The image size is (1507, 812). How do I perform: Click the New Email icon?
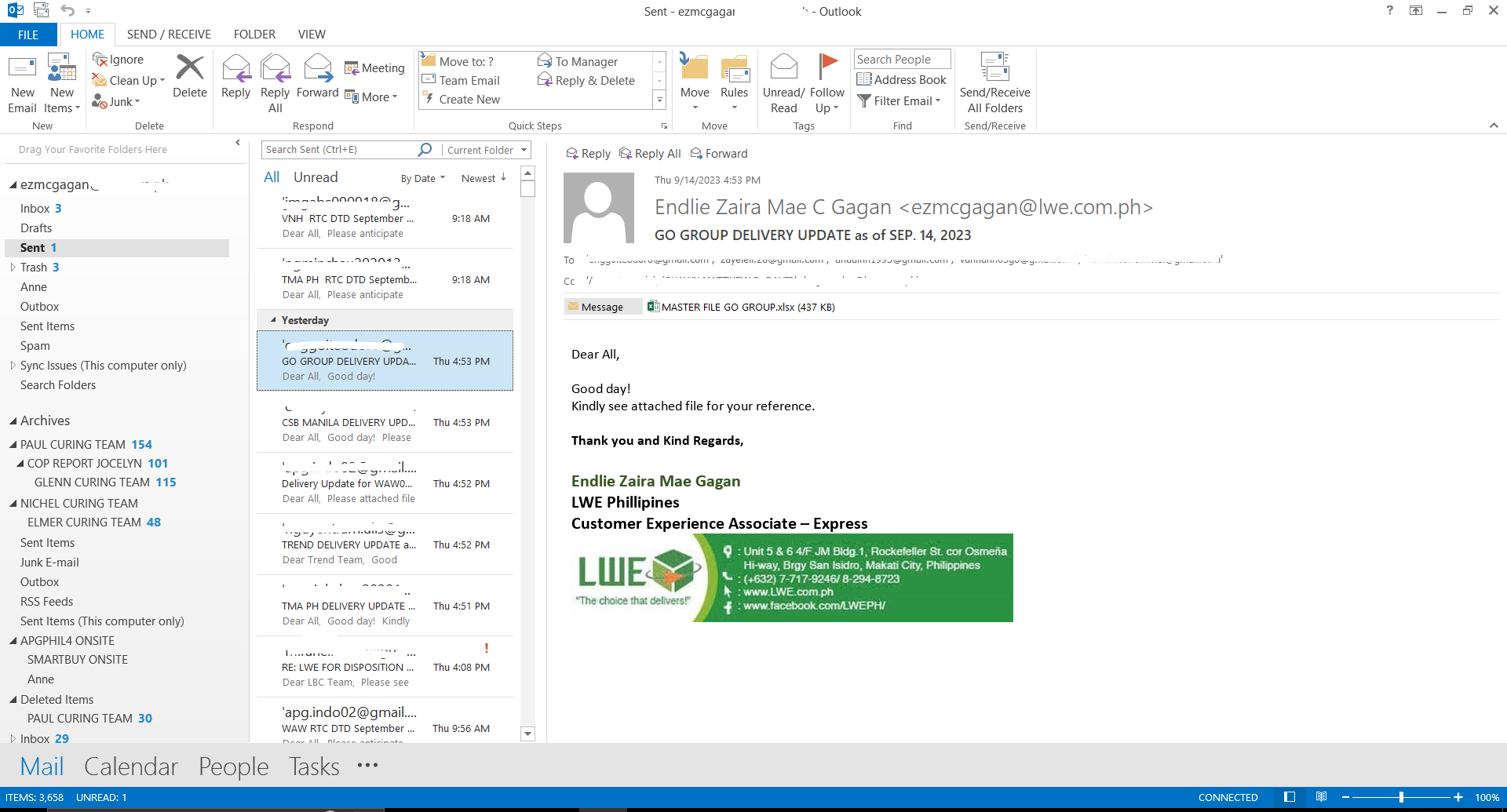click(x=22, y=84)
